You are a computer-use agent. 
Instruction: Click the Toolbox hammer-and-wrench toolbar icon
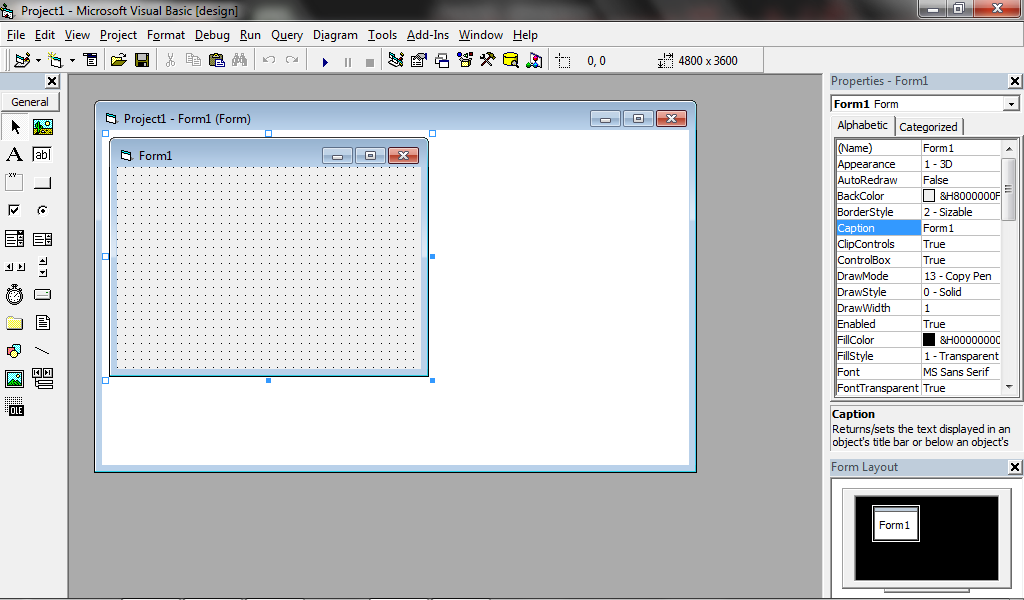488,60
